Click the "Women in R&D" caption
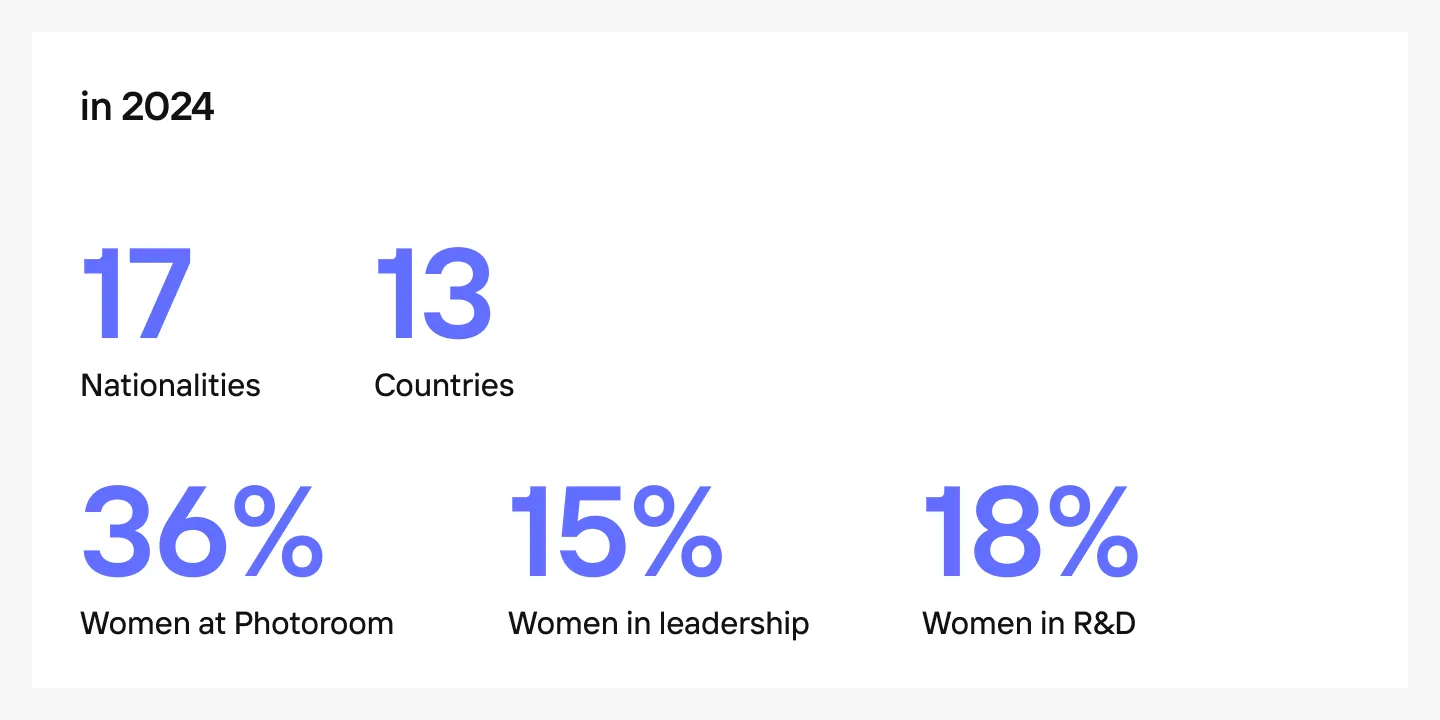Screen dimensions: 1440x720 [1029, 623]
